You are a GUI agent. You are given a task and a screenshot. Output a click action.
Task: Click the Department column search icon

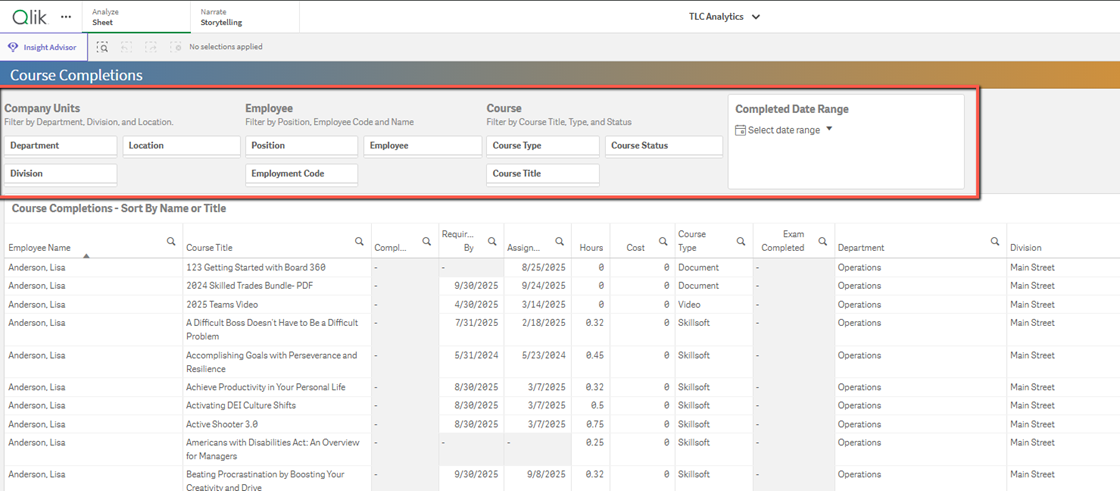point(995,241)
